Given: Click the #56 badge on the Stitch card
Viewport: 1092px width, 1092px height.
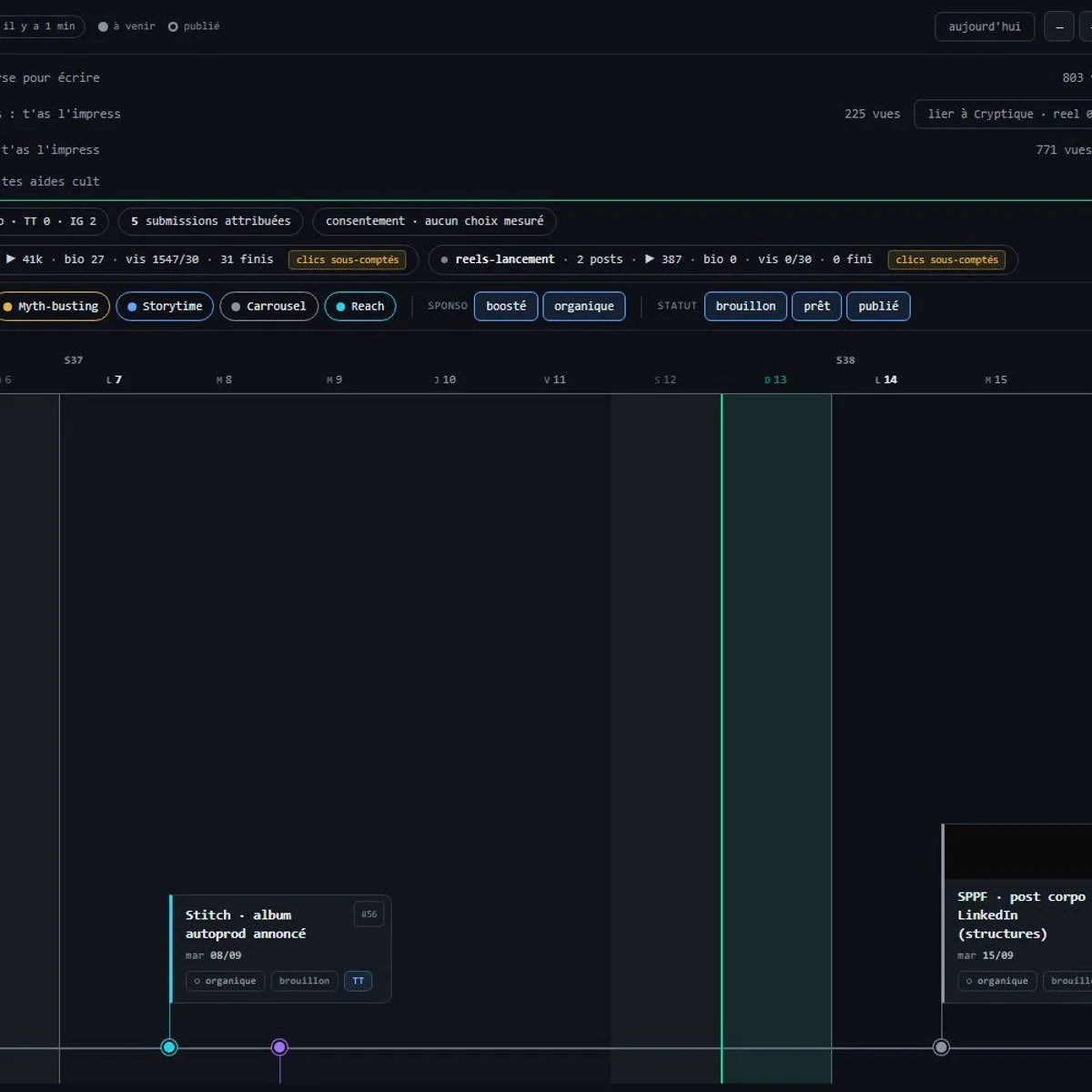Looking at the screenshot, I should click(369, 915).
